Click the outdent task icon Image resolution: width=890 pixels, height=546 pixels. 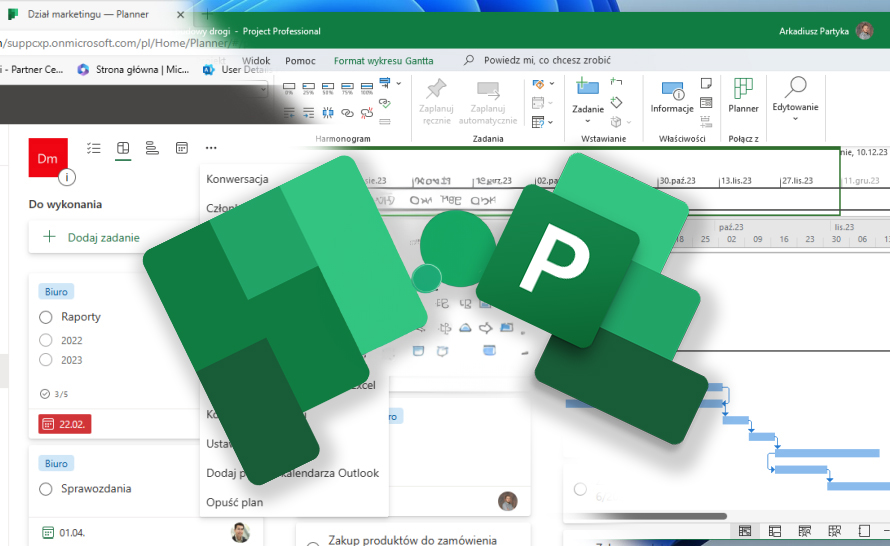(289, 112)
